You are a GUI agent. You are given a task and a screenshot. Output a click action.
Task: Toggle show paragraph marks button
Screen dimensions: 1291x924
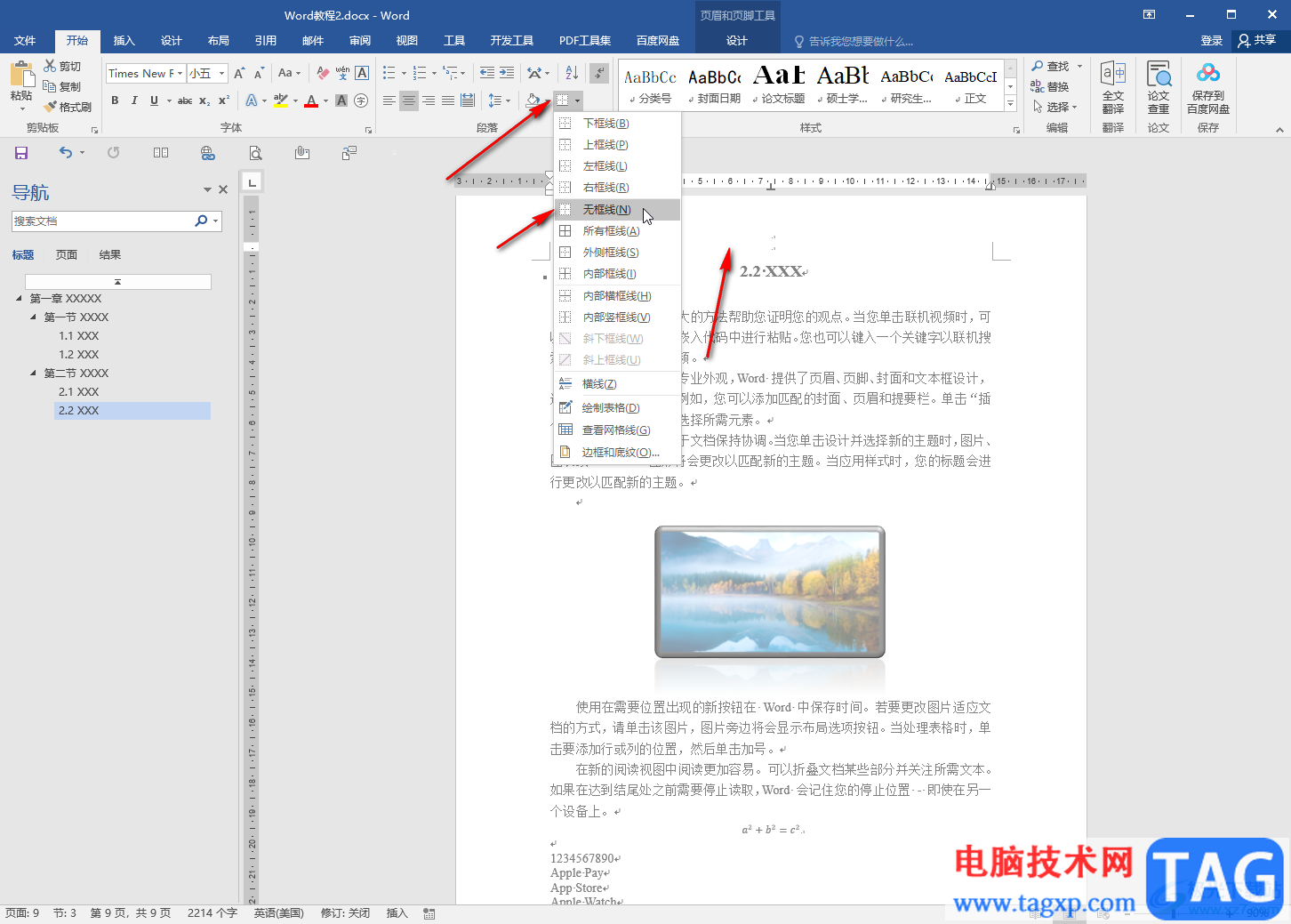tap(600, 73)
